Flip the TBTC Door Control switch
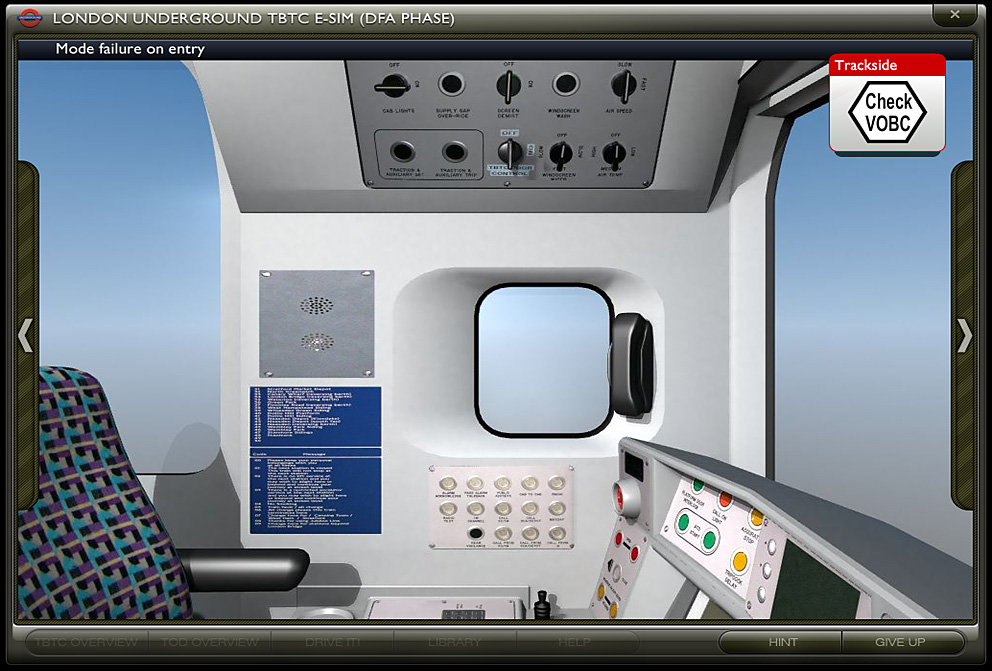This screenshot has width=992, height=671. (x=510, y=150)
